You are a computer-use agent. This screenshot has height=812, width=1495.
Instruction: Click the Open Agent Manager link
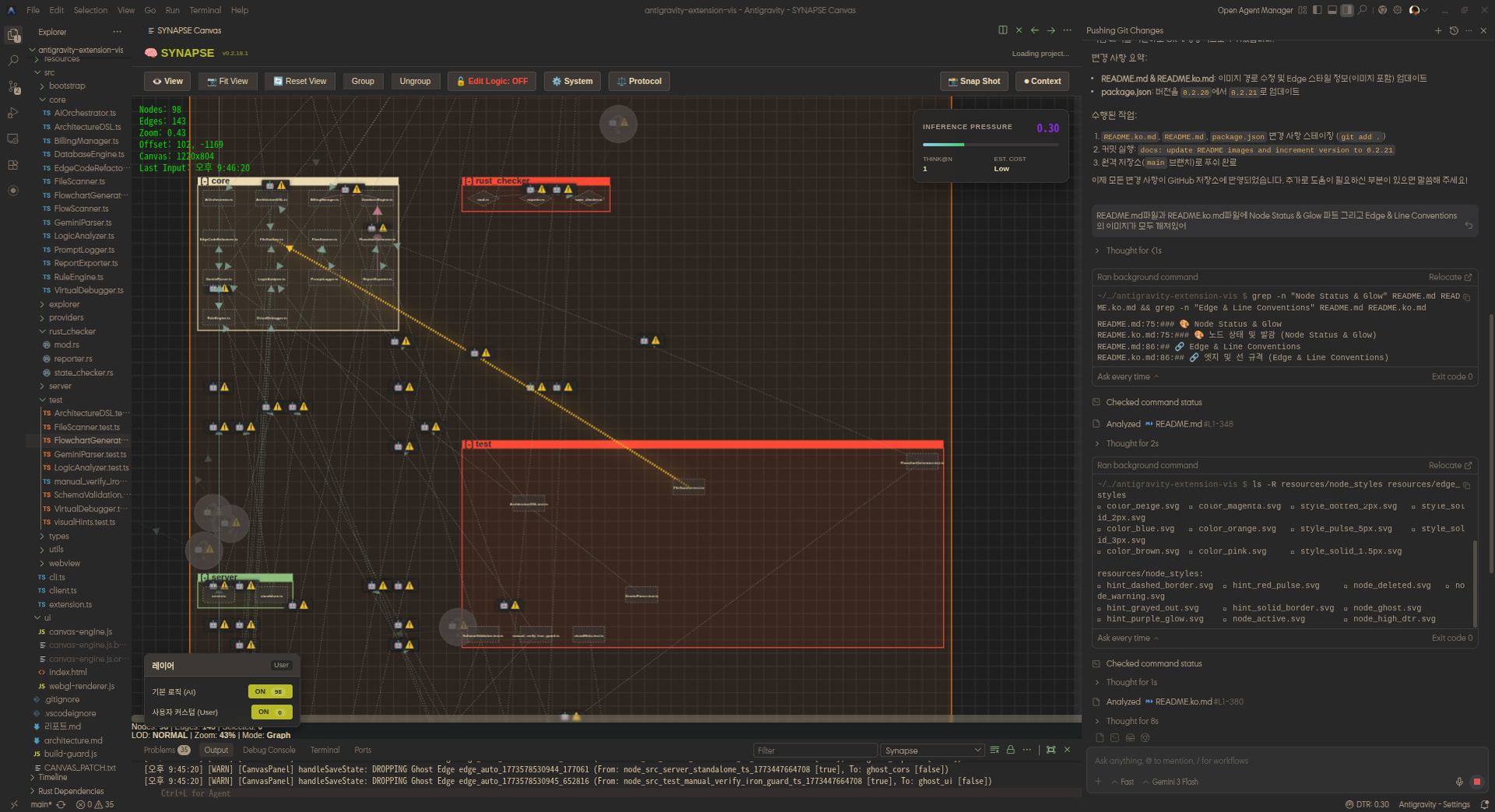coord(1254,10)
